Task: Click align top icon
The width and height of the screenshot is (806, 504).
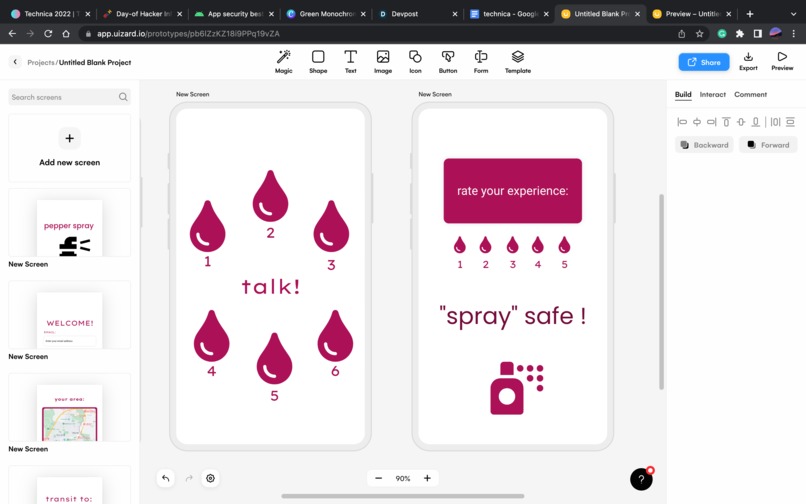Action: (x=726, y=122)
